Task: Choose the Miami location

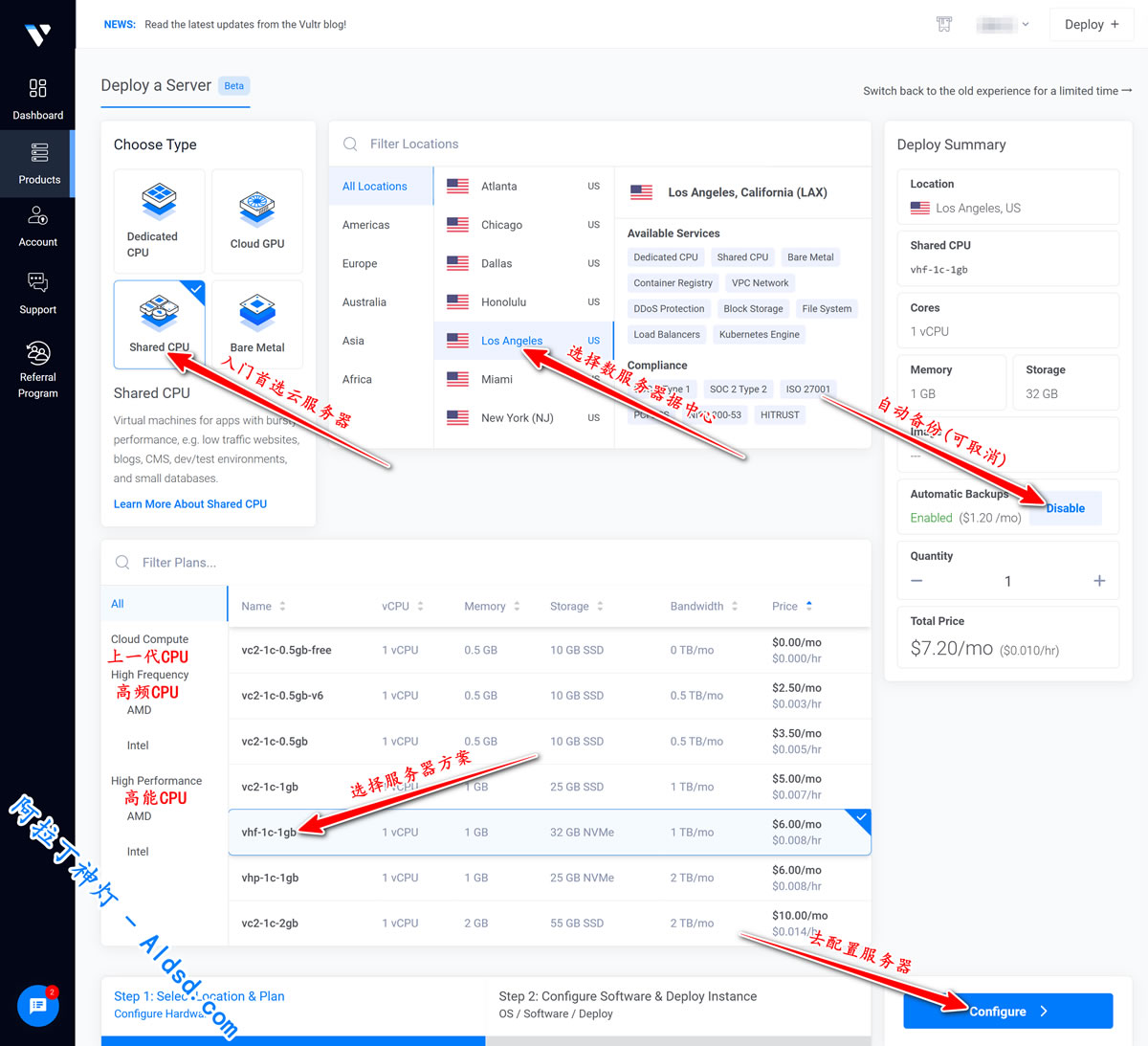Action: 523,379
